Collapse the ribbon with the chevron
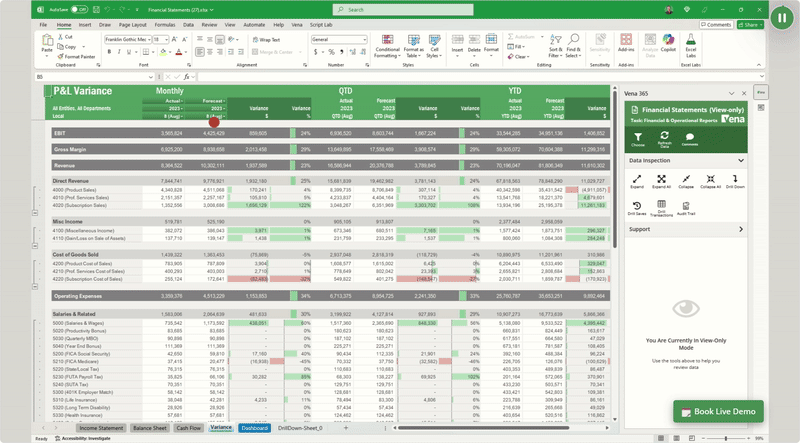This screenshot has height=443, width=800. pyautogui.click(x=759, y=65)
